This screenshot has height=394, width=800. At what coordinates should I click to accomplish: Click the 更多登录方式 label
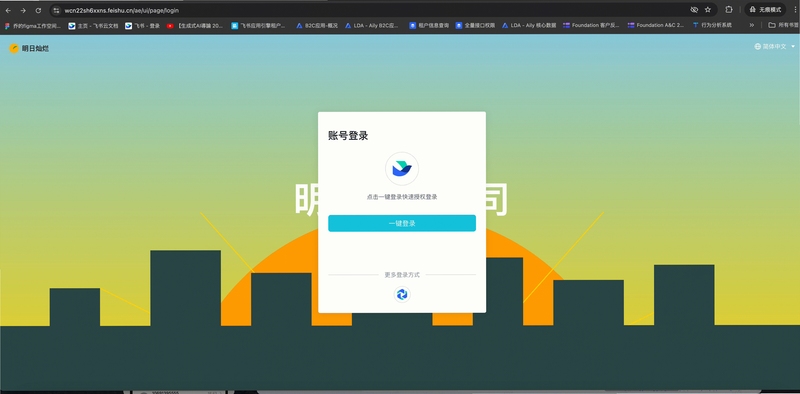(x=402, y=275)
